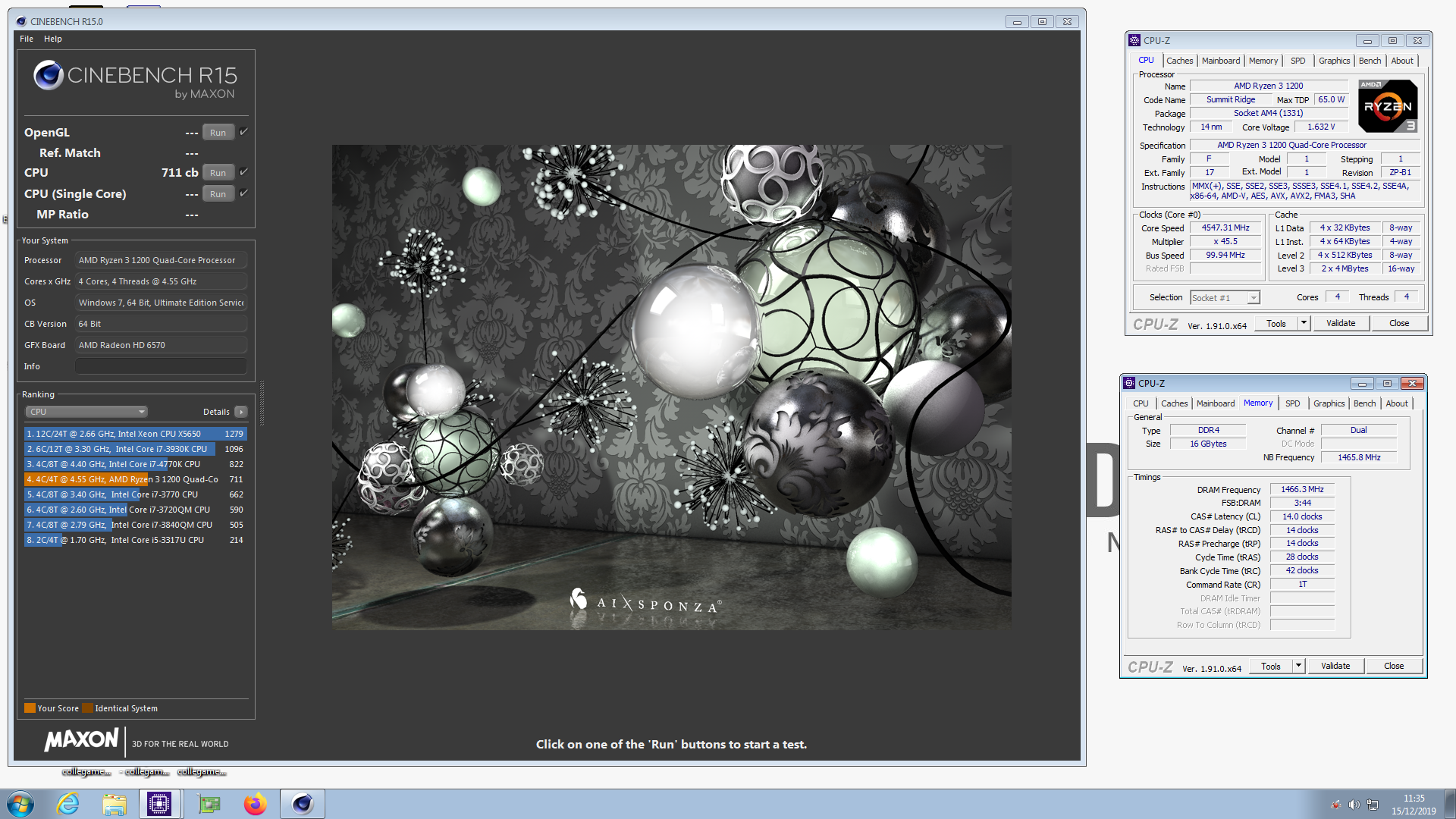This screenshot has width=1456, height=819.
Task: Click Tools button in bottom CPU-Z window
Action: coord(1271,667)
